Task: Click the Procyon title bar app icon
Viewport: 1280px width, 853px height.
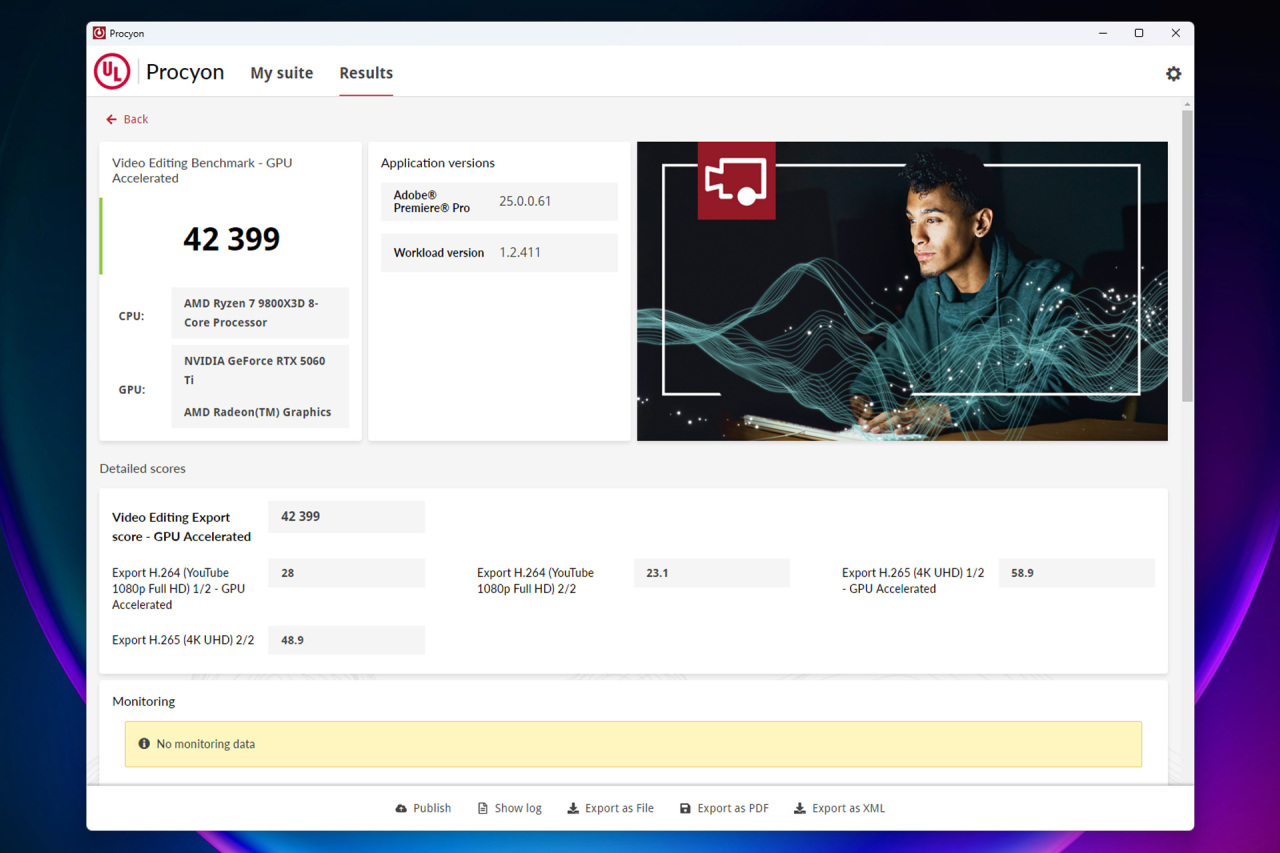Action: [x=99, y=33]
